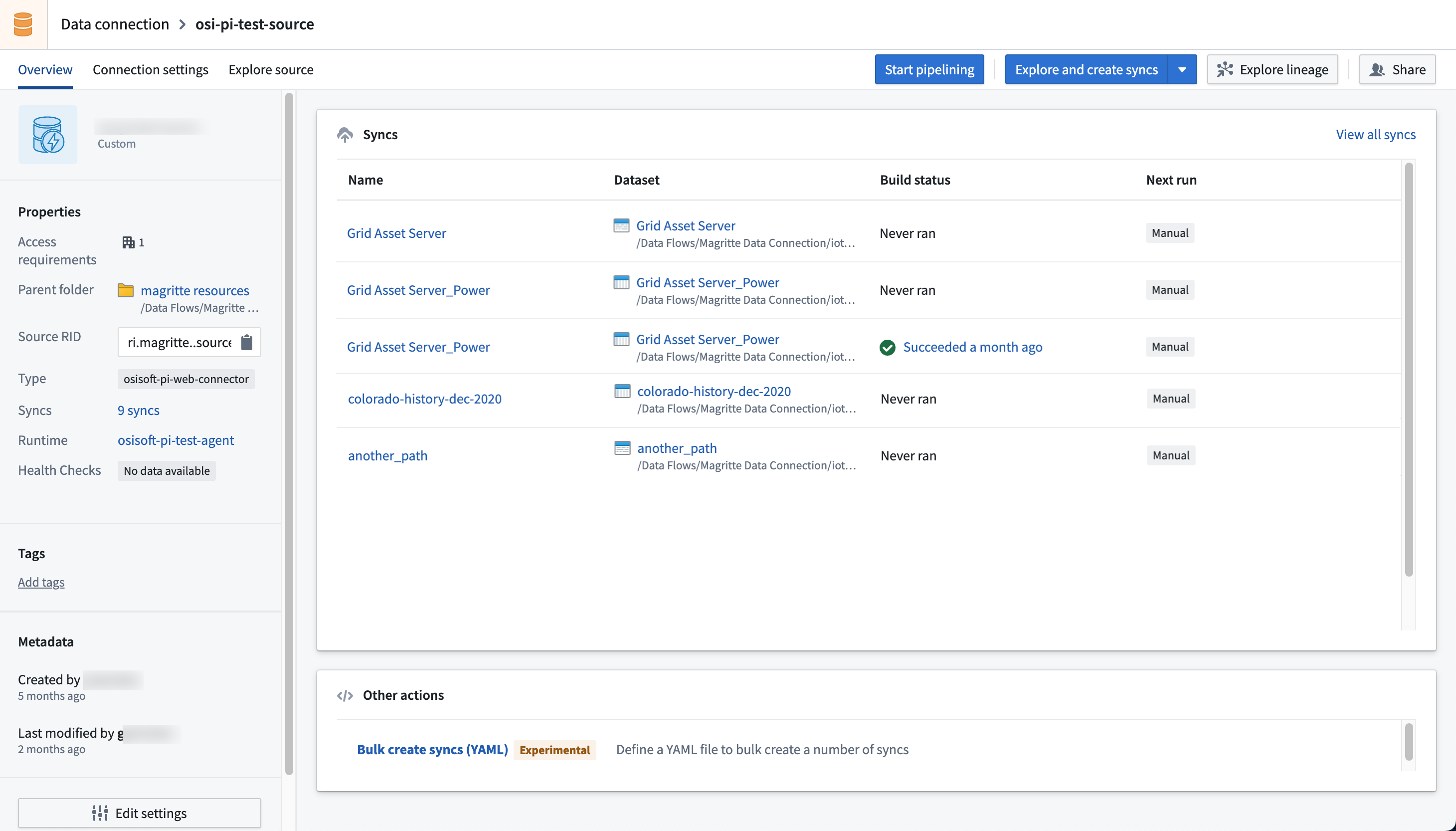Click the green succeeded checkmark icon
Image resolution: width=1456 pixels, height=831 pixels.
887,347
